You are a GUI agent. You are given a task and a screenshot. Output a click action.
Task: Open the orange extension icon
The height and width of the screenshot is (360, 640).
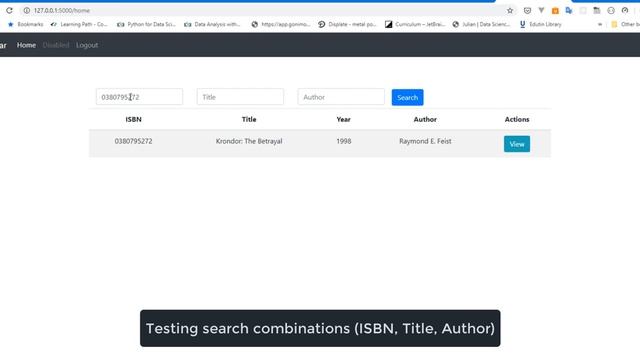[555, 11]
